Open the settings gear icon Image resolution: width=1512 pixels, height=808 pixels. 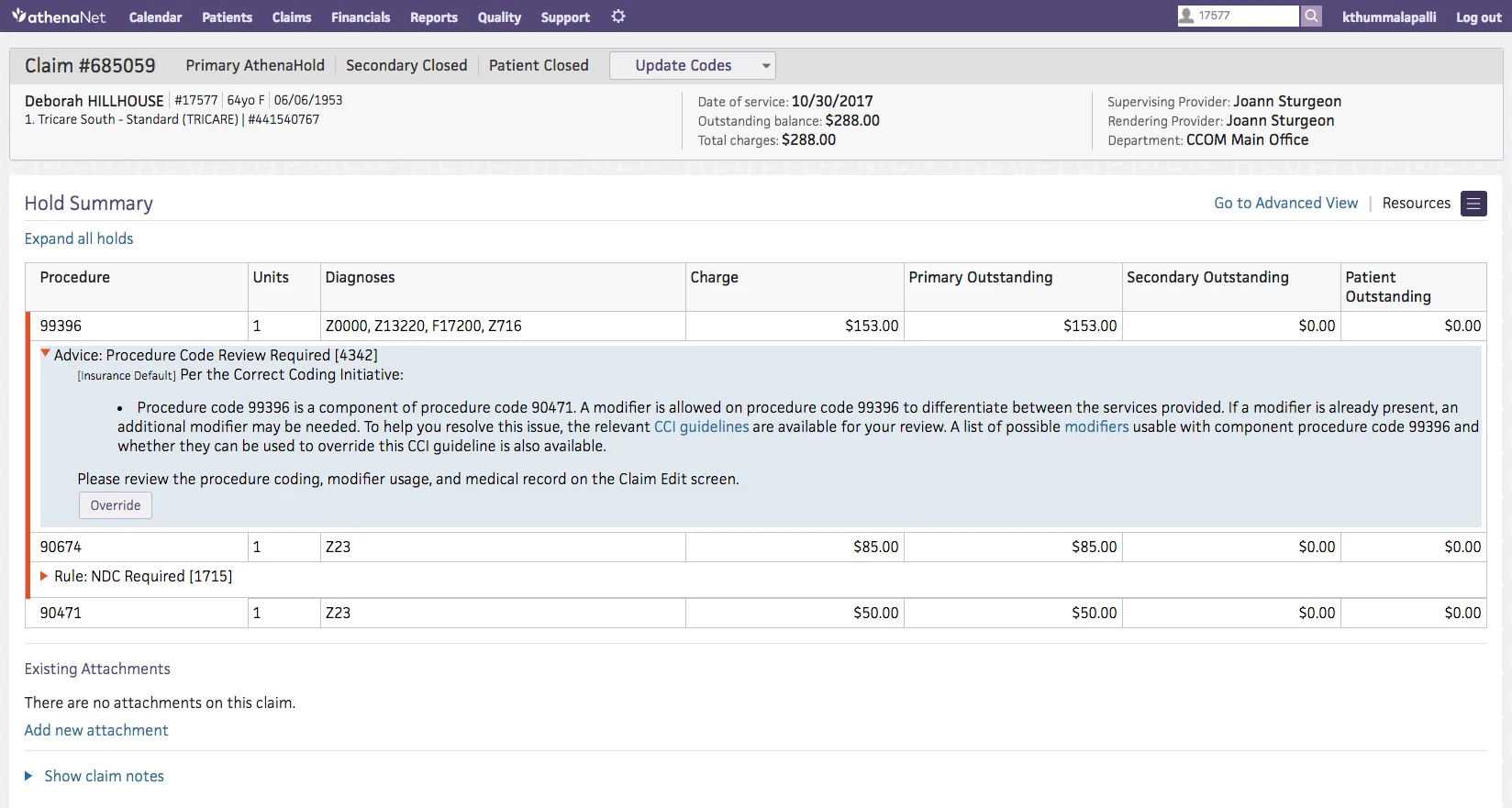(x=618, y=17)
